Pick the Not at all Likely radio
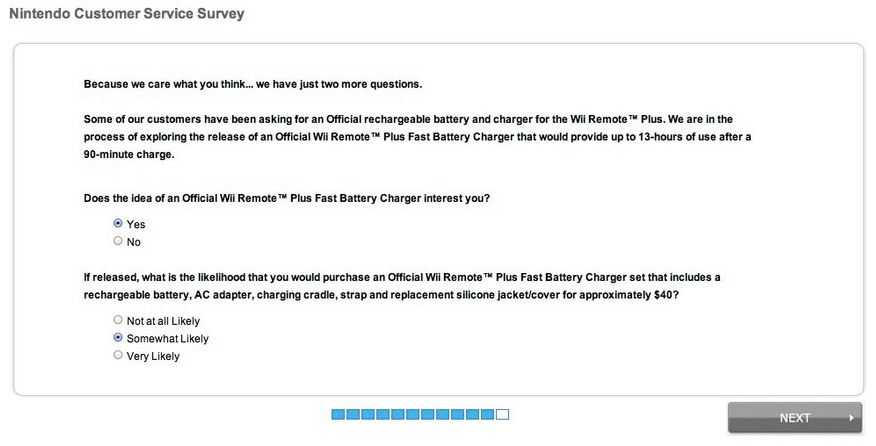The height and width of the screenshot is (446, 876). pos(118,320)
